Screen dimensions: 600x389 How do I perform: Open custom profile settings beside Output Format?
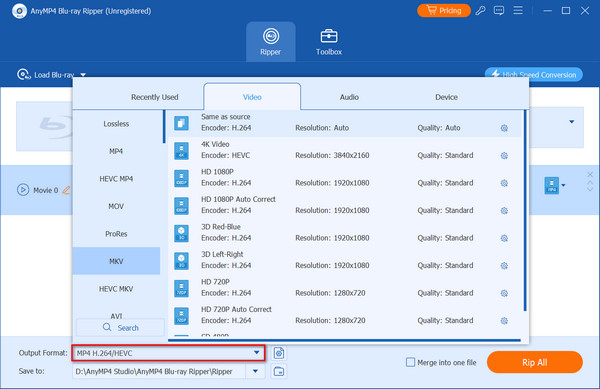pos(279,353)
